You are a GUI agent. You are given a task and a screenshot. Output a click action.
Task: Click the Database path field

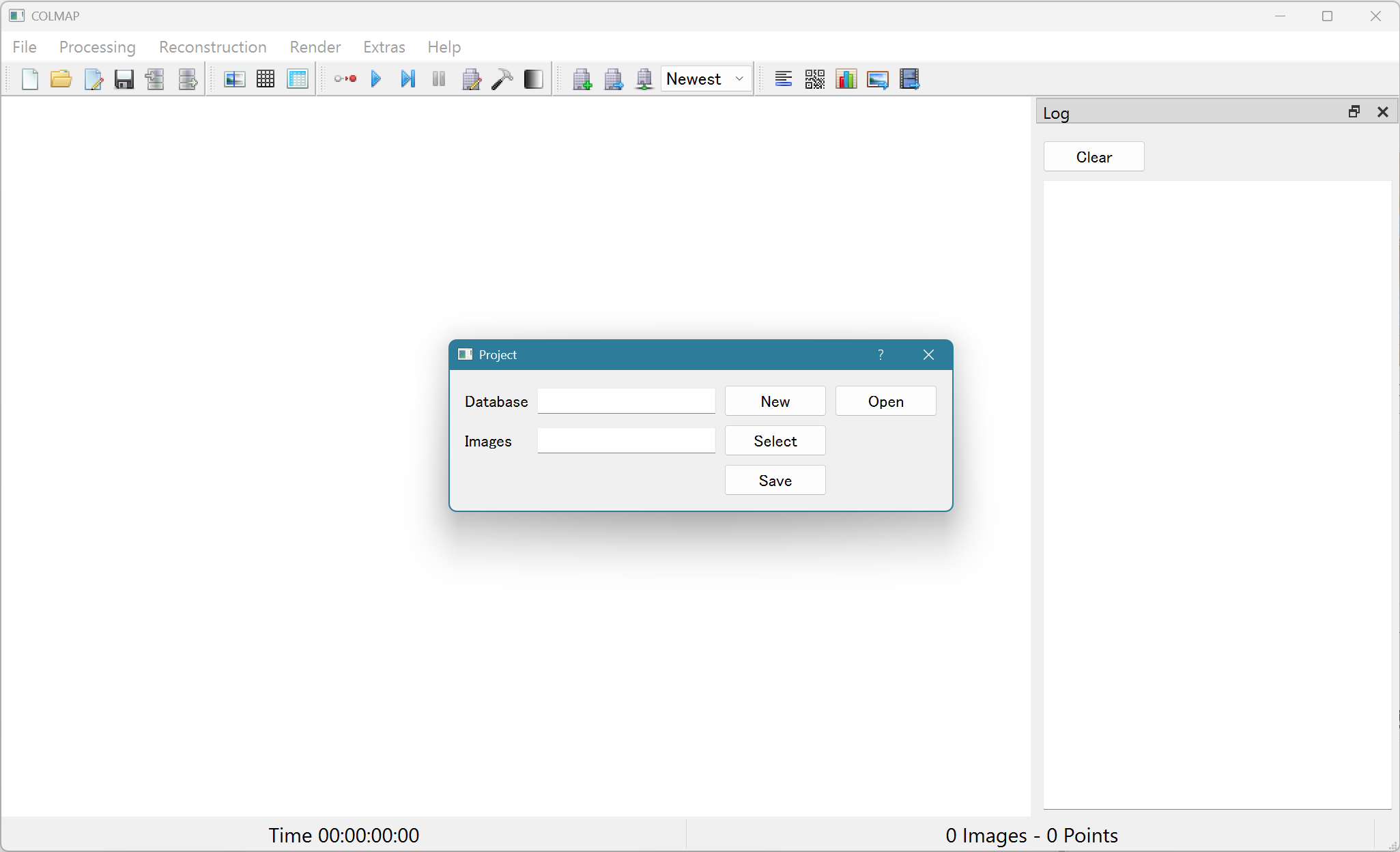[626, 401]
